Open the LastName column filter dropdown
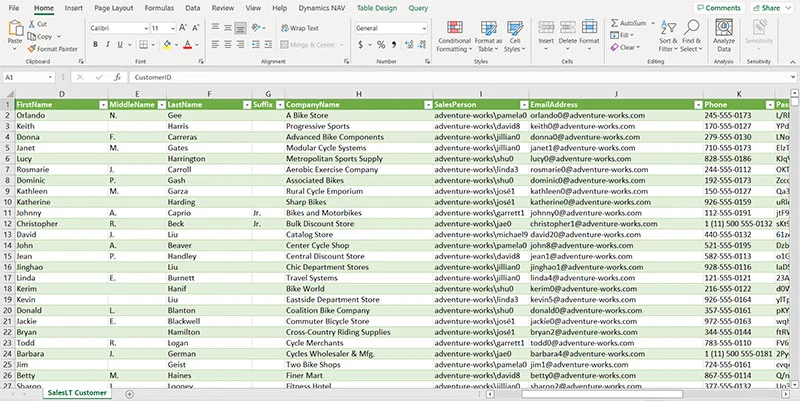The image size is (800, 401). click(x=247, y=105)
